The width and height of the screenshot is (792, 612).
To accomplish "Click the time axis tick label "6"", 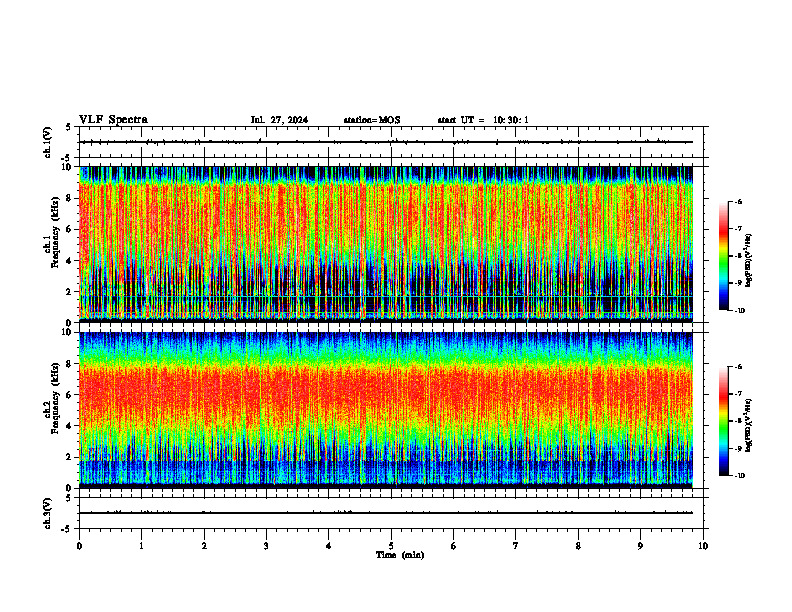I will 454,546.
